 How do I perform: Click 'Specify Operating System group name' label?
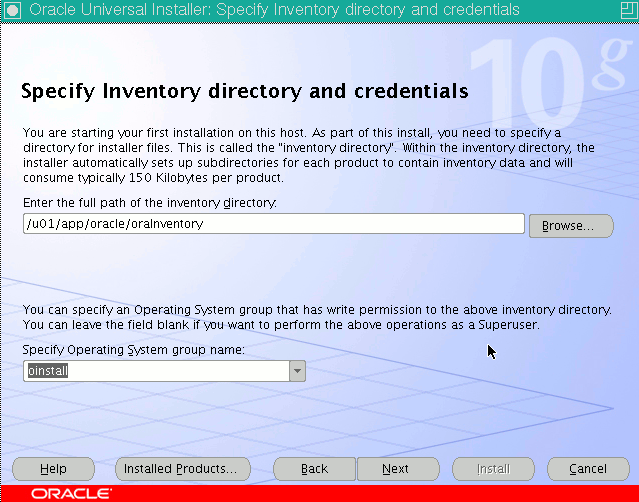coord(134,350)
